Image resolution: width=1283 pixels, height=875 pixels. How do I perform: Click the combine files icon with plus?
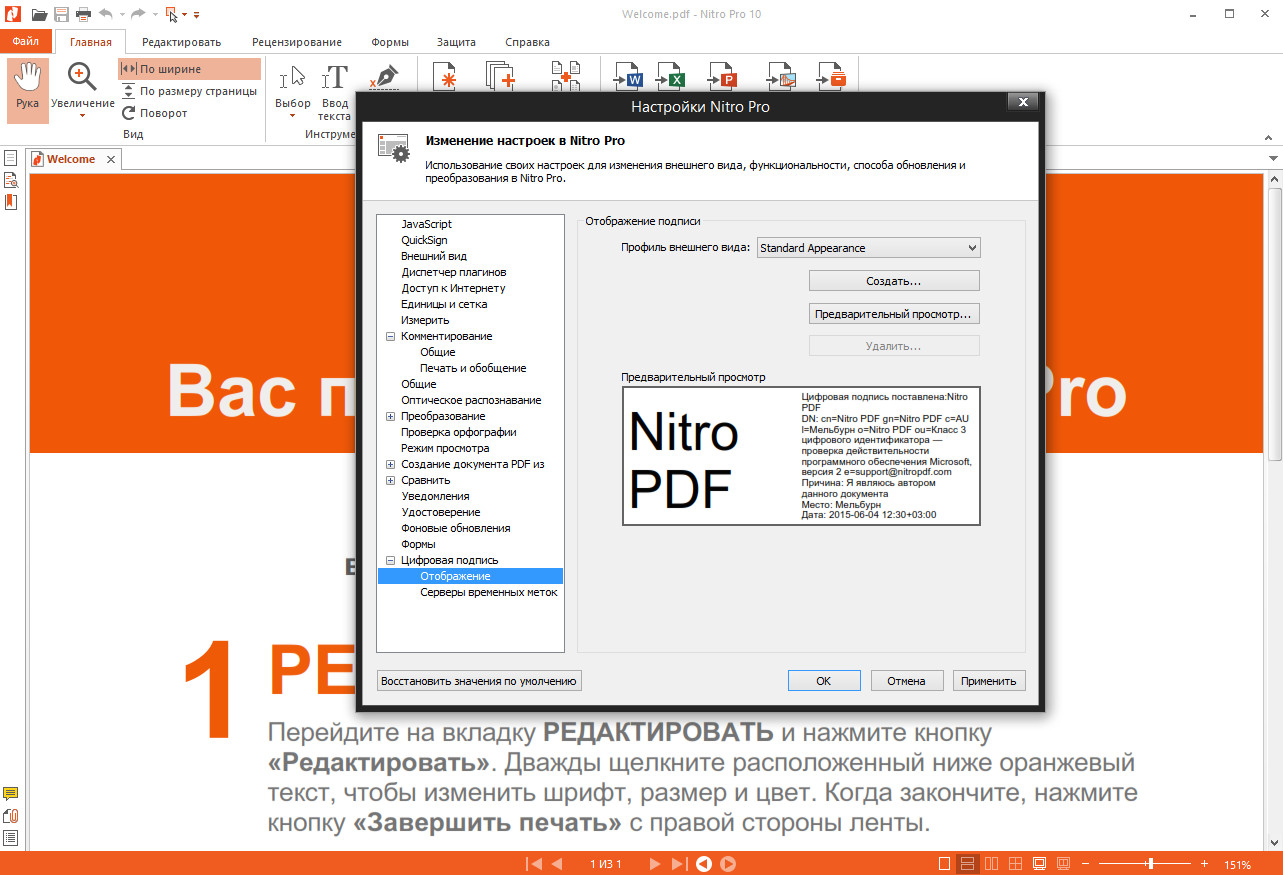pos(500,76)
